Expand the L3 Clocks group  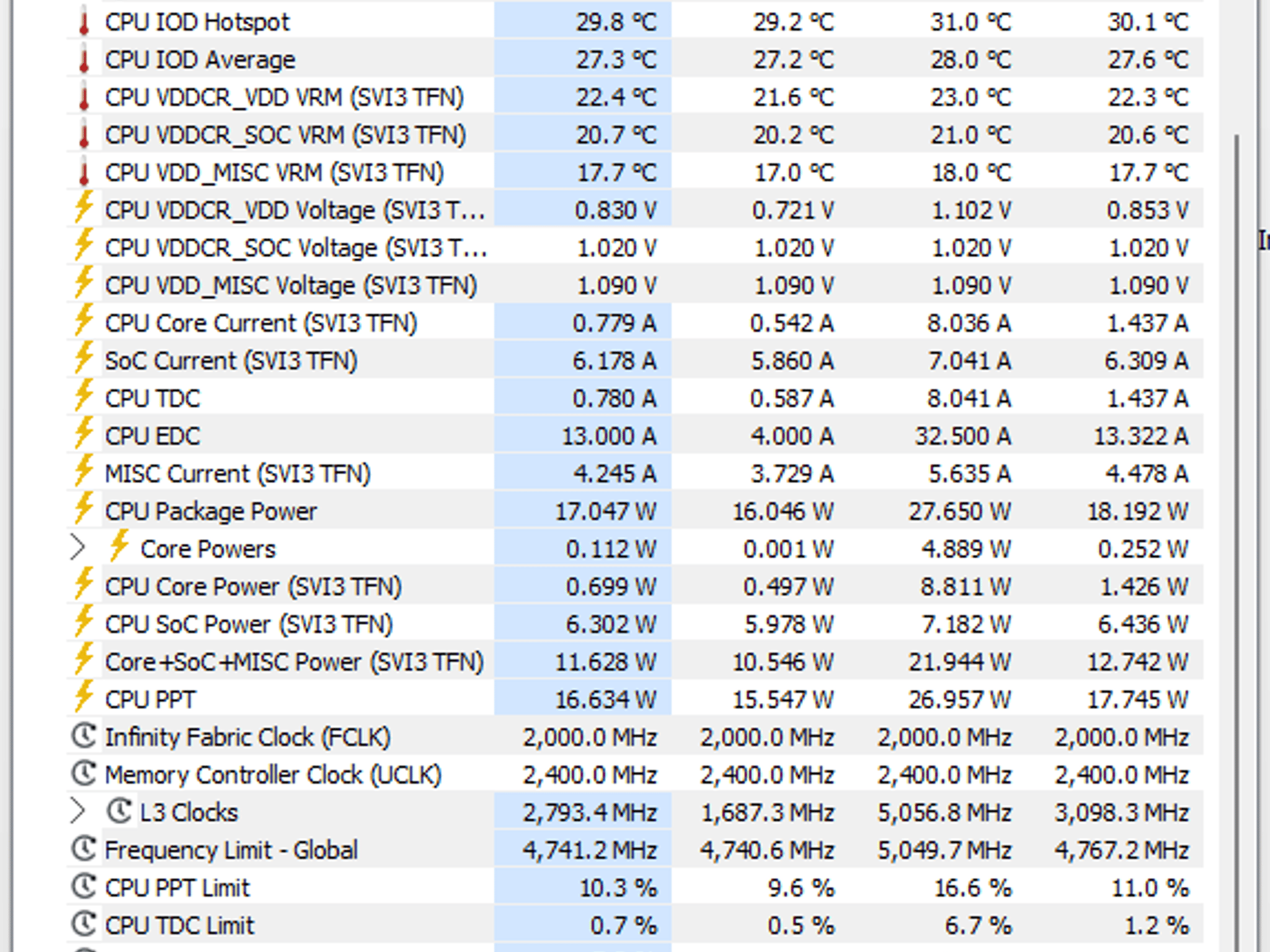pos(78,811)
